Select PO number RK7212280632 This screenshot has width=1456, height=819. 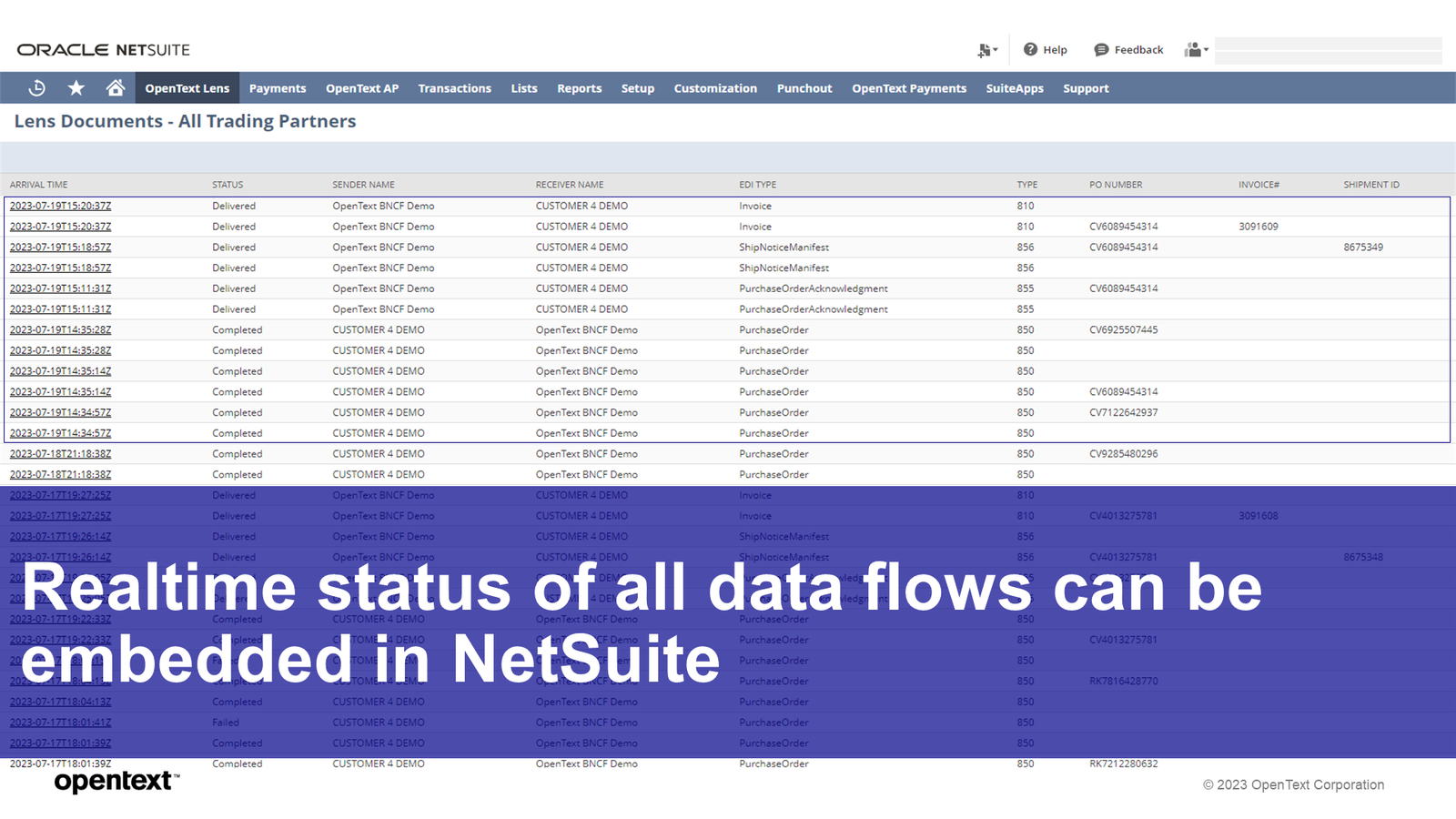[1124, 764]
